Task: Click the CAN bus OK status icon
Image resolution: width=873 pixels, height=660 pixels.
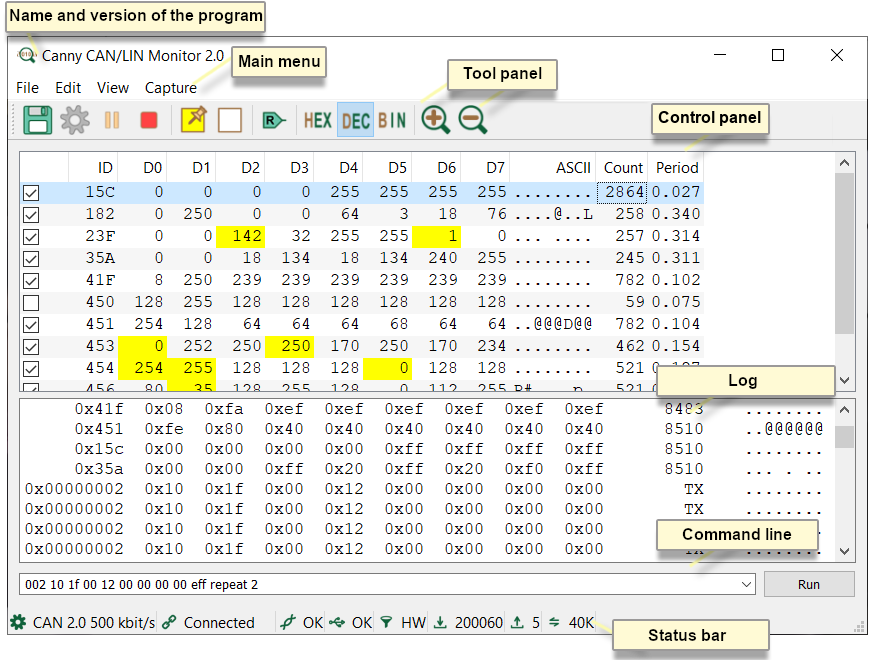Action: [x=288, y=622]
